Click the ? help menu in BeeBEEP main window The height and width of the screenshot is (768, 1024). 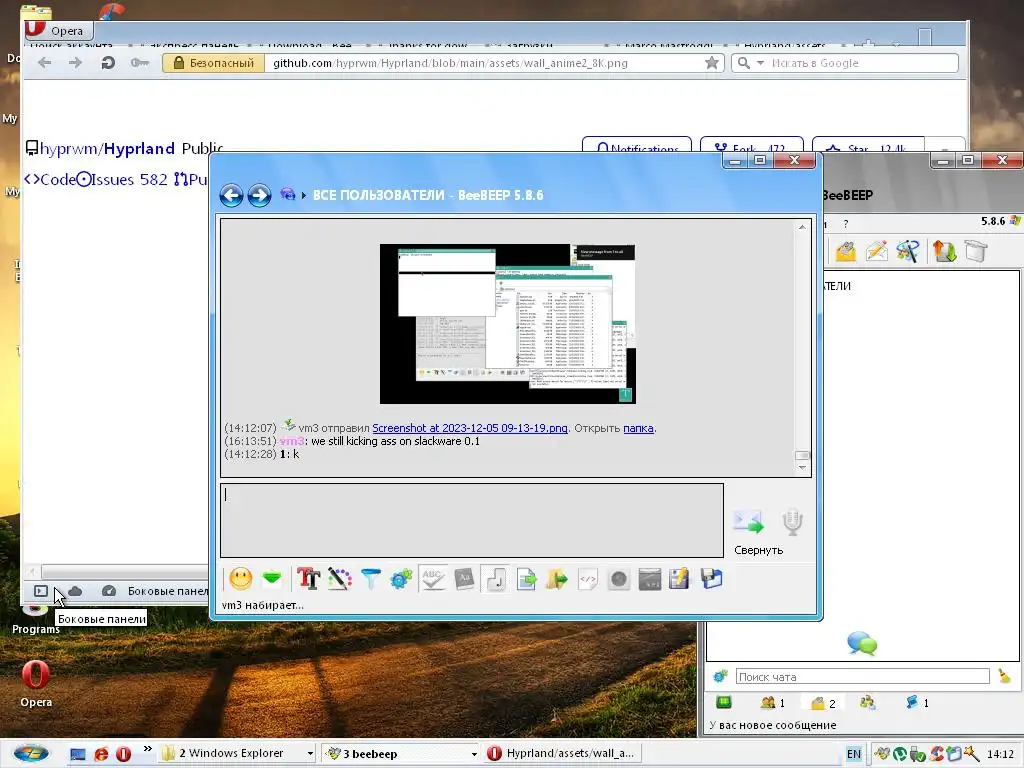846,224
